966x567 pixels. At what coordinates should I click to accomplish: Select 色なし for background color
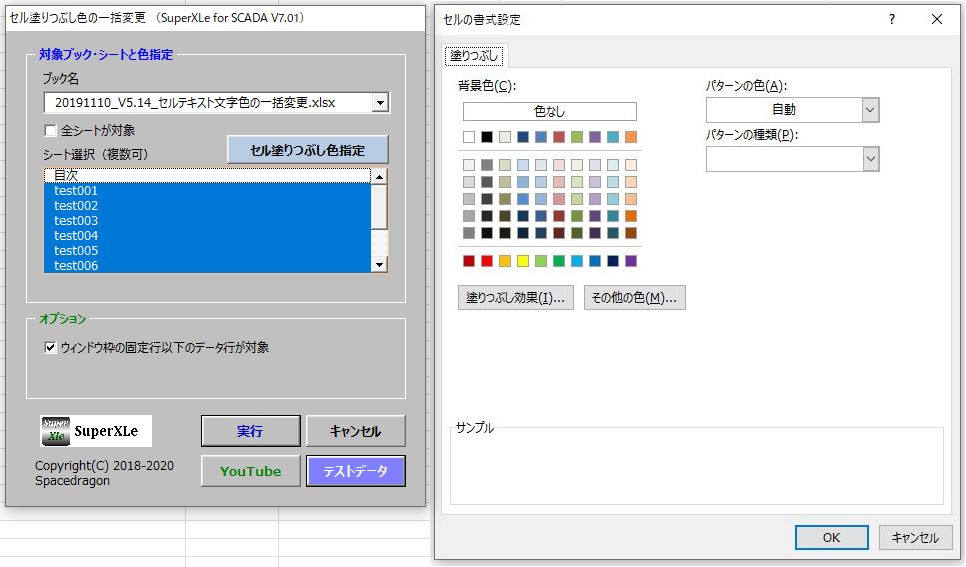[x=550, y=112]
